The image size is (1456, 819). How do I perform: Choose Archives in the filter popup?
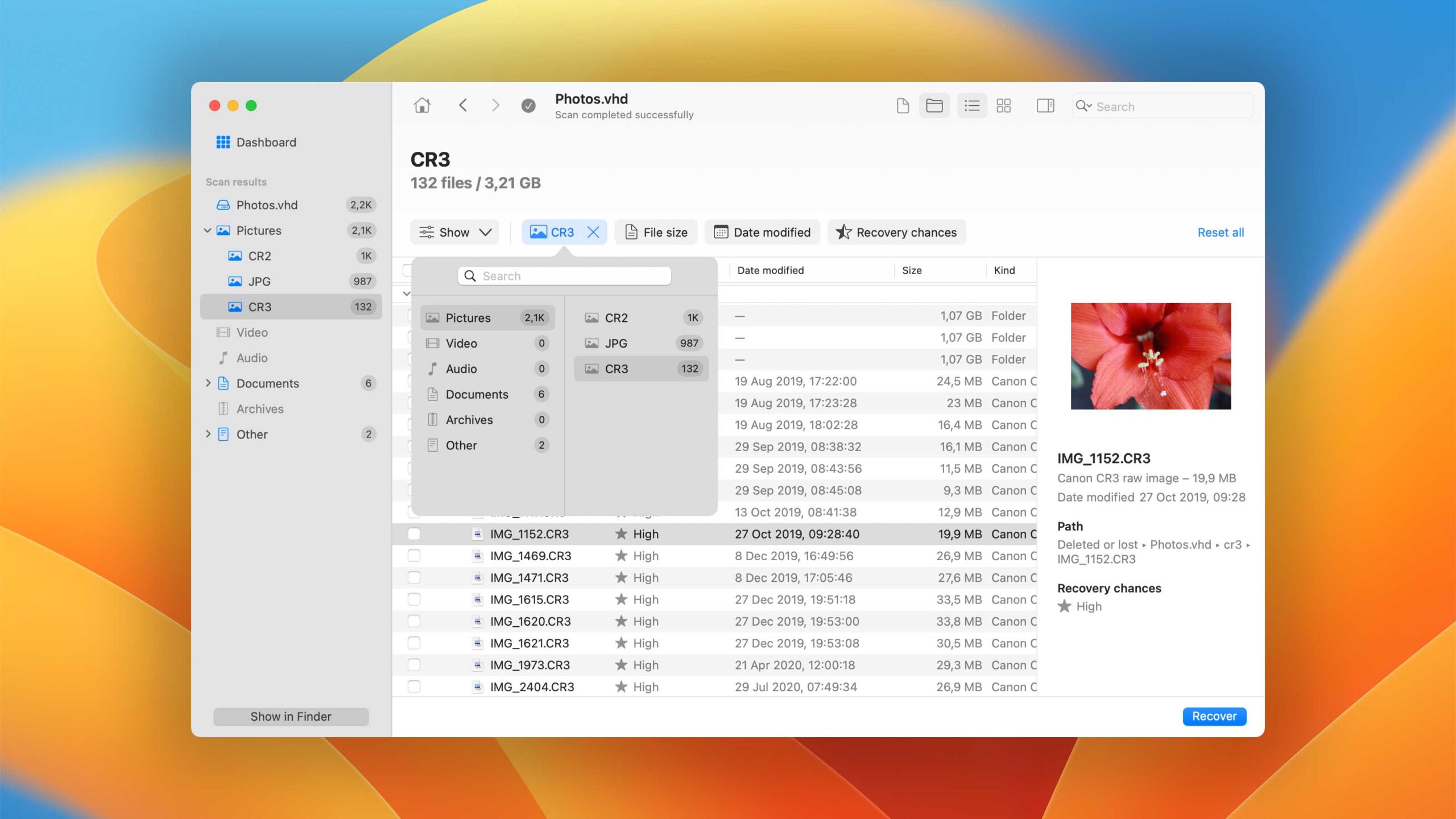[x=487, y=420]
